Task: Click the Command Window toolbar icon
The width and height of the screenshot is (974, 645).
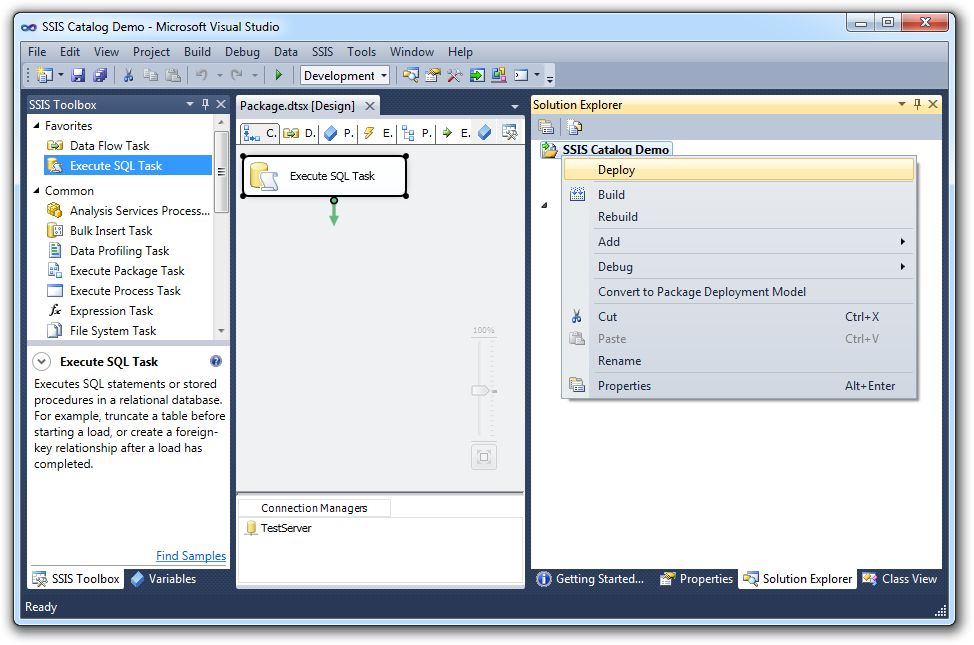Action: pos(521,75)
